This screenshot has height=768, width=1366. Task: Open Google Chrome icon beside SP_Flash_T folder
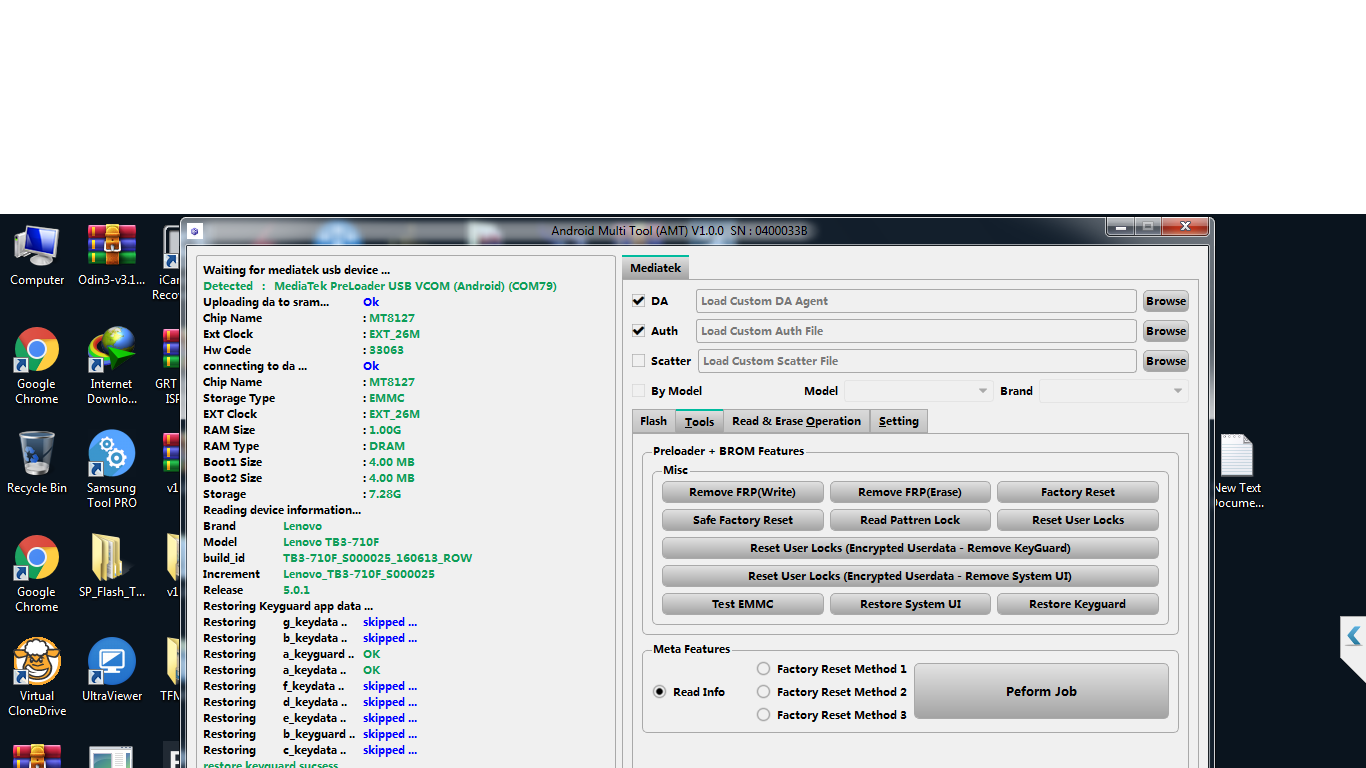click(37, 574)
